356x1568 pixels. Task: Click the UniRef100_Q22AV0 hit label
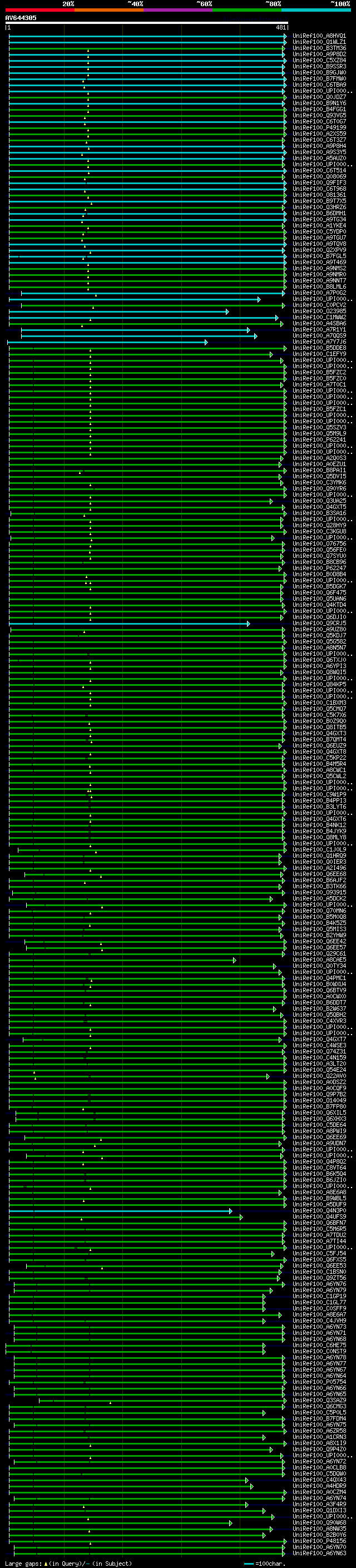point(319,1076)
